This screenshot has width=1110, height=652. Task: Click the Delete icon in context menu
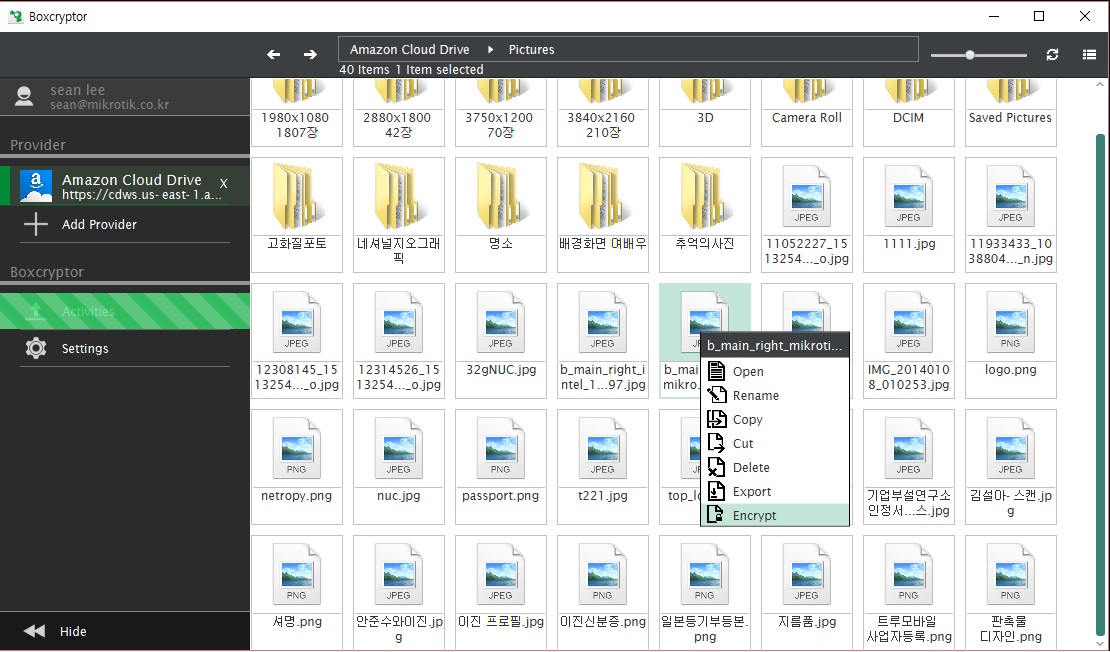[716, 467]
